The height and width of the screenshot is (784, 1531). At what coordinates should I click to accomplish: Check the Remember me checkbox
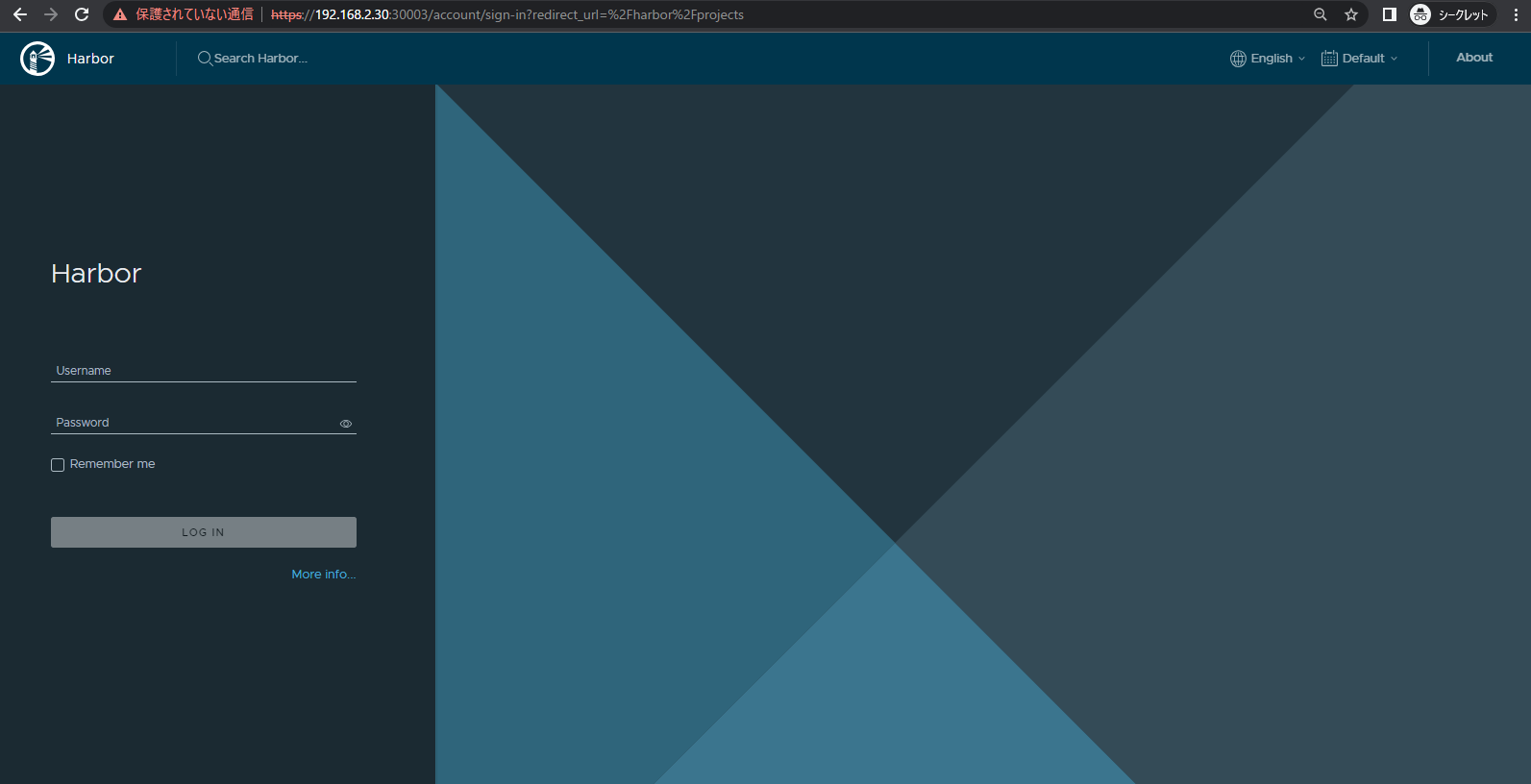(58, 465)
